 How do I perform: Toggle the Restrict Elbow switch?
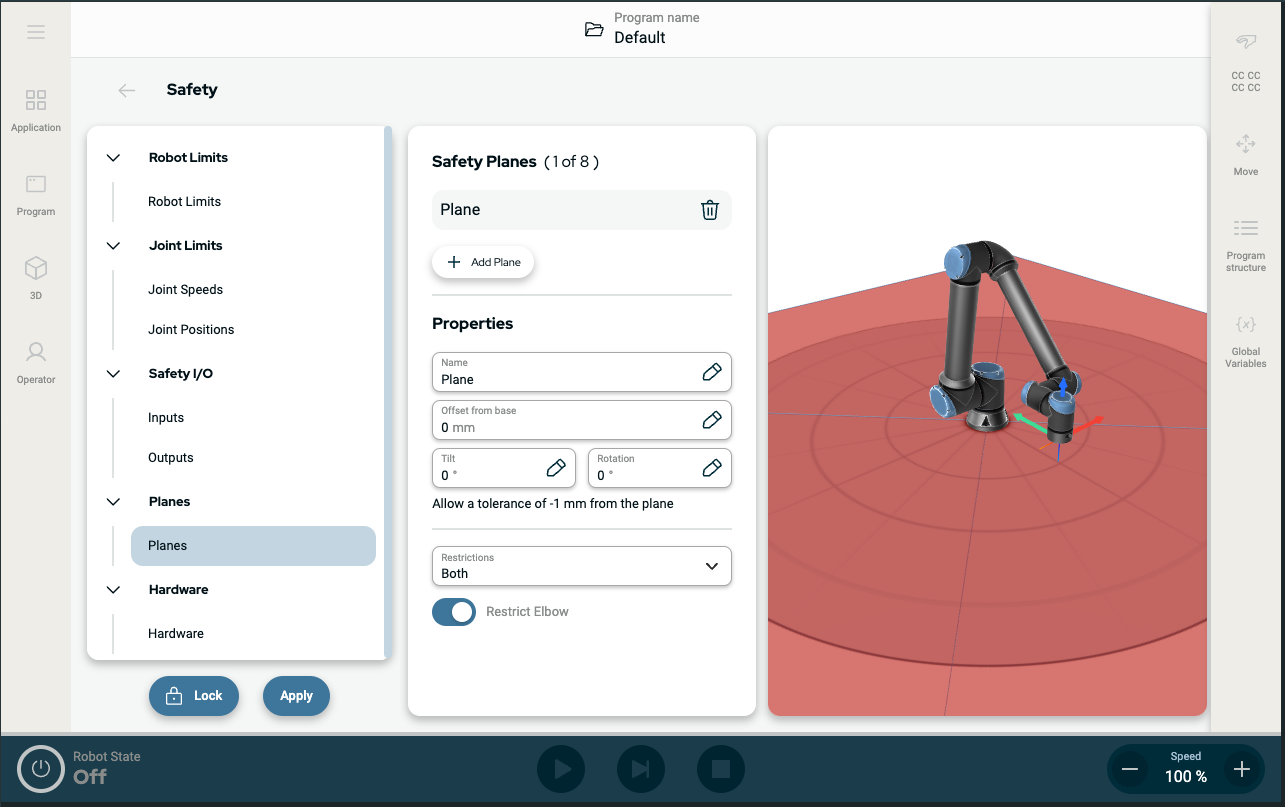pos(454,612)
